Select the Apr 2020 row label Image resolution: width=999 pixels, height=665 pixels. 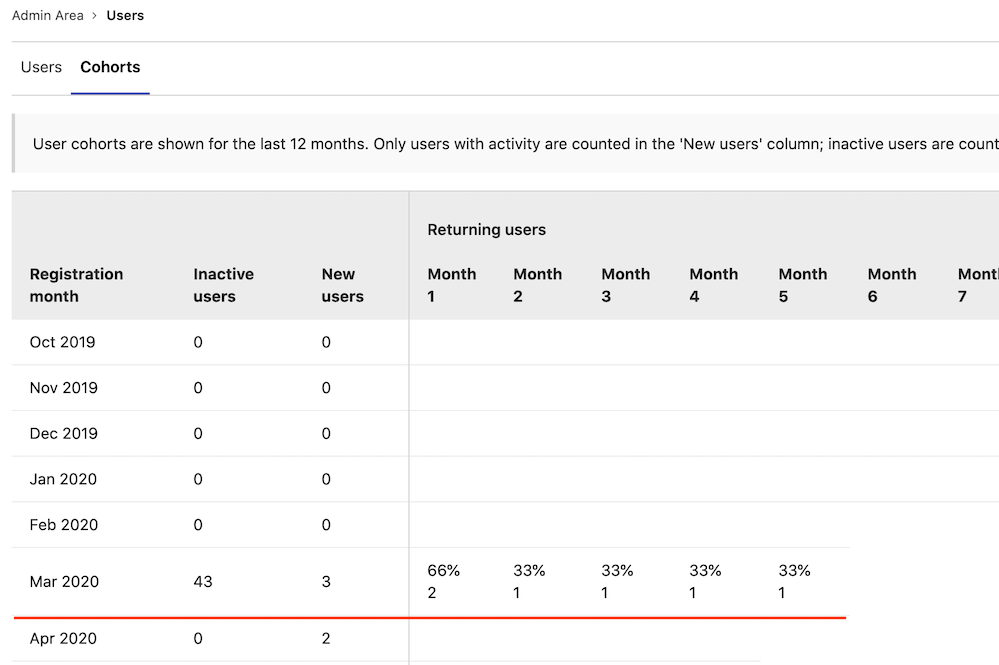(63, 639)
